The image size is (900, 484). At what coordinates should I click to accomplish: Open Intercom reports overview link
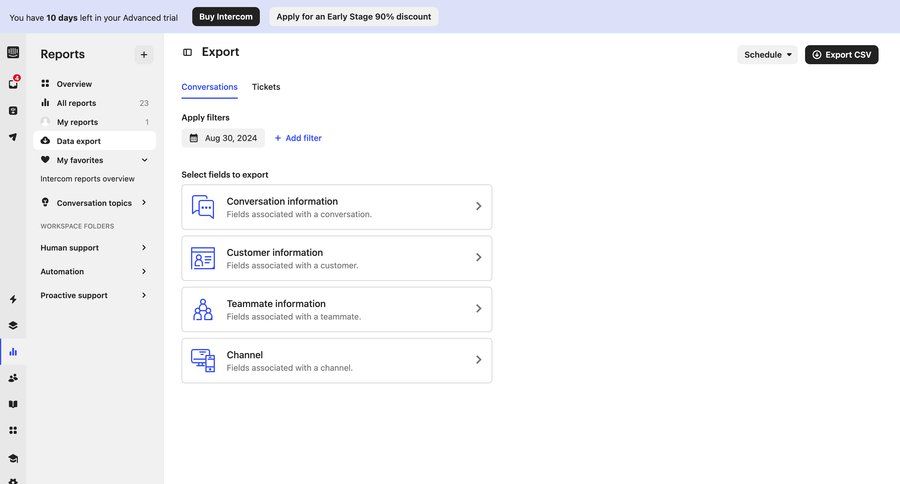pos(87,179)
